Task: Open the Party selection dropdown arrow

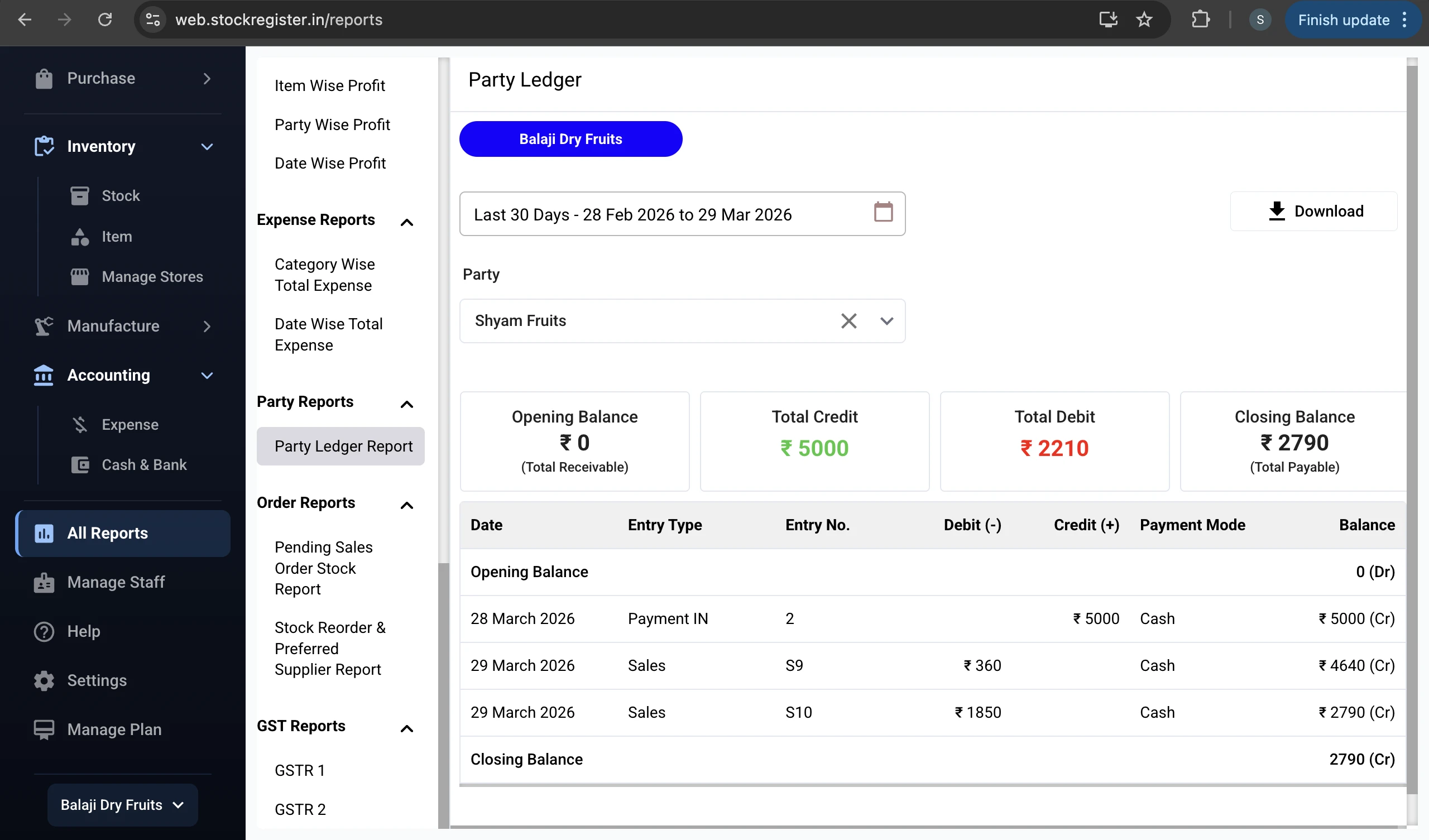Action: [886, 320]
